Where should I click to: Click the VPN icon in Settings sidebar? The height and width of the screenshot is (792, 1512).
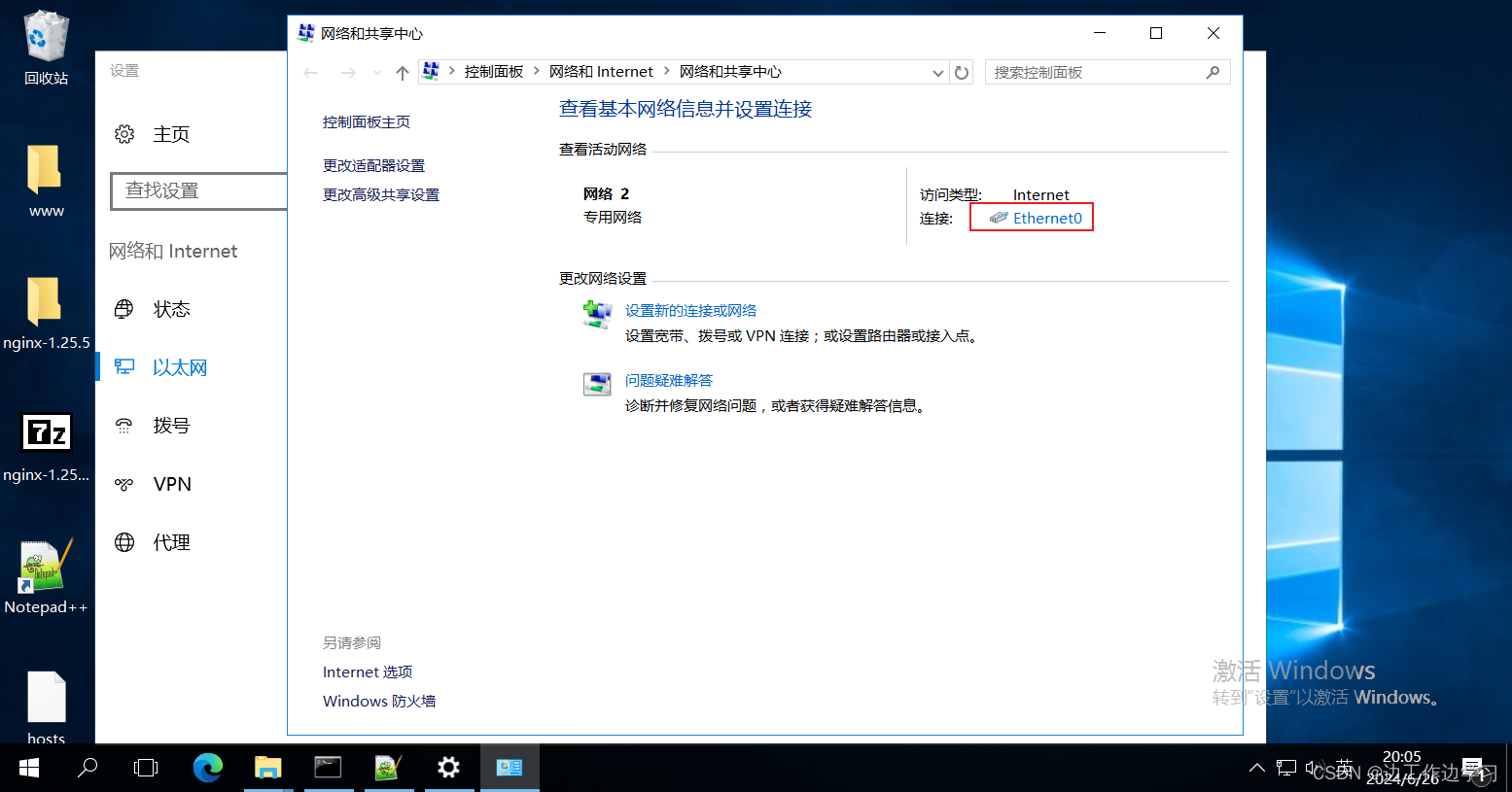[x=124, y=484]
